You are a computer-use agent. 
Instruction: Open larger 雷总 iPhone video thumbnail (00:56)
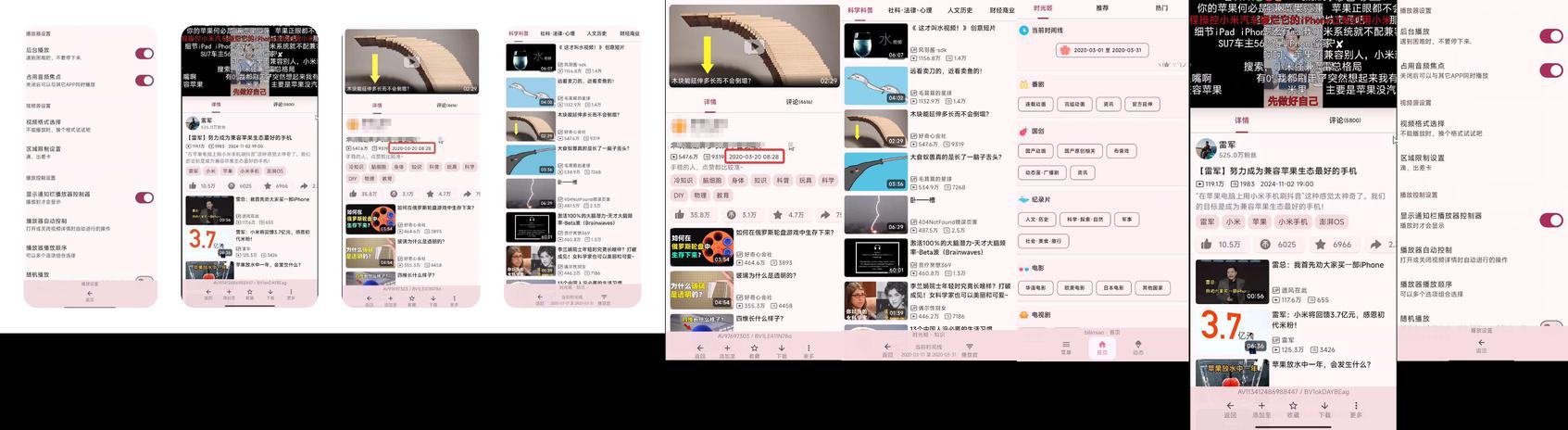pos(1232,282)
